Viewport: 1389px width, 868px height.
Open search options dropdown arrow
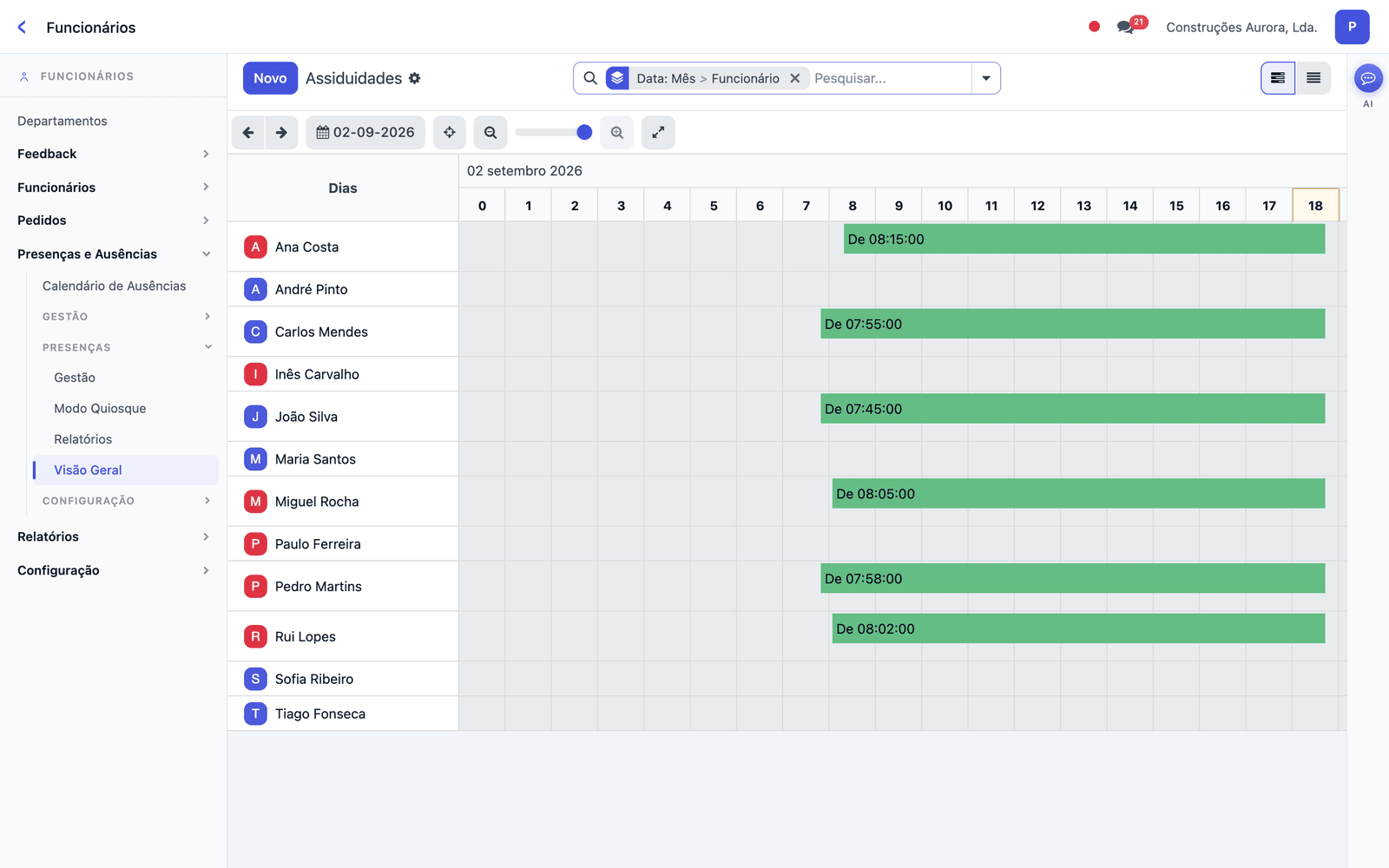[986, 78]
